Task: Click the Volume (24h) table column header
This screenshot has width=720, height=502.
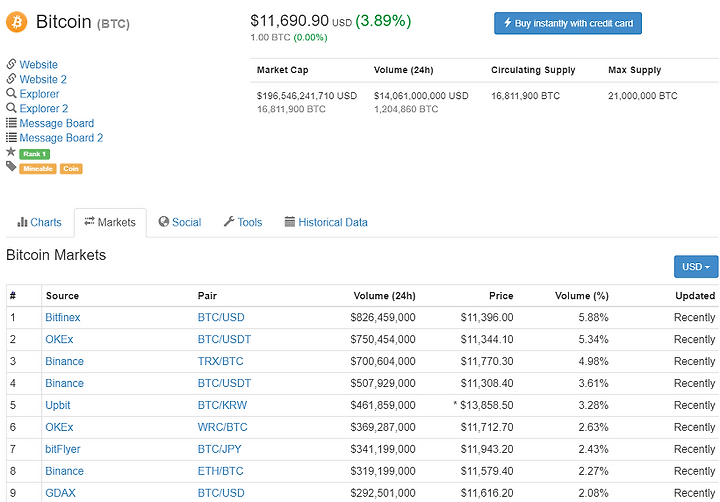Action: (x=384, y=296)
